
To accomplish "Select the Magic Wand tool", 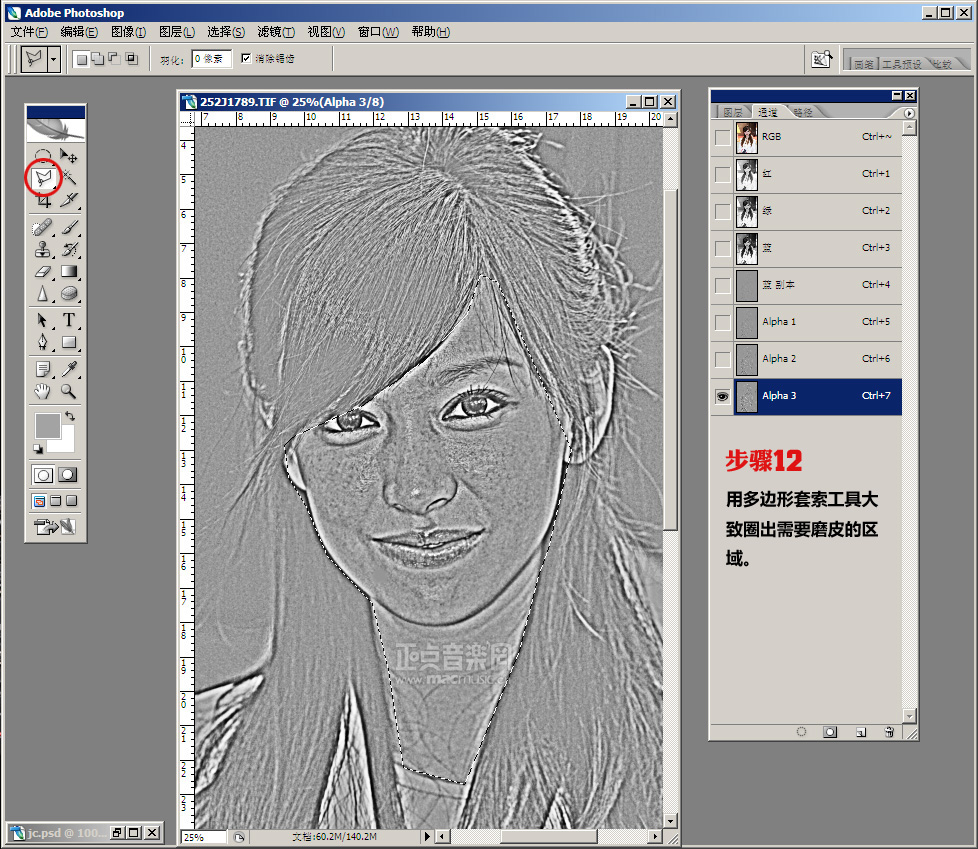I will (70, 178).
